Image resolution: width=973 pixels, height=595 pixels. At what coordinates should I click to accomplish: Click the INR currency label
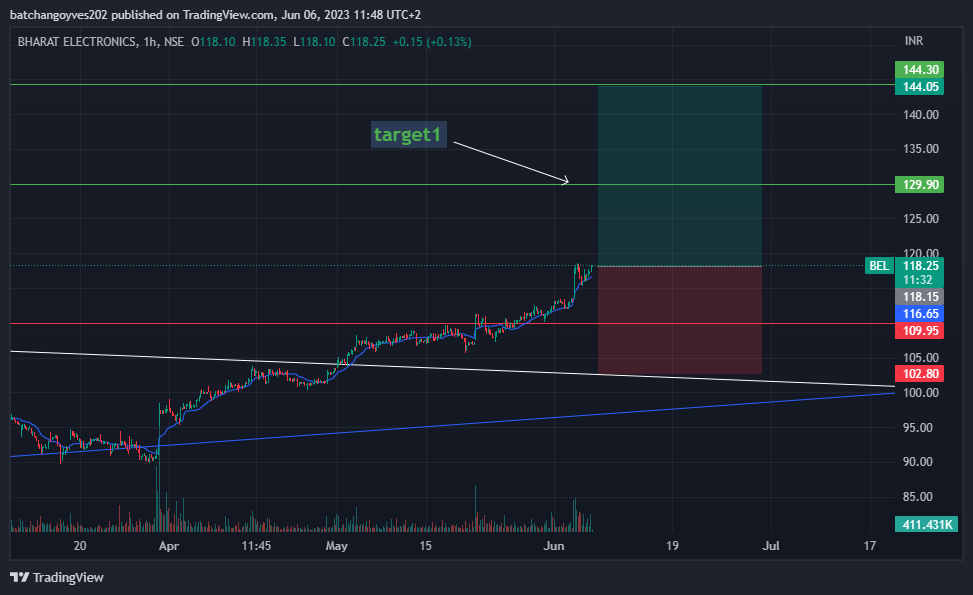(913, 41)
